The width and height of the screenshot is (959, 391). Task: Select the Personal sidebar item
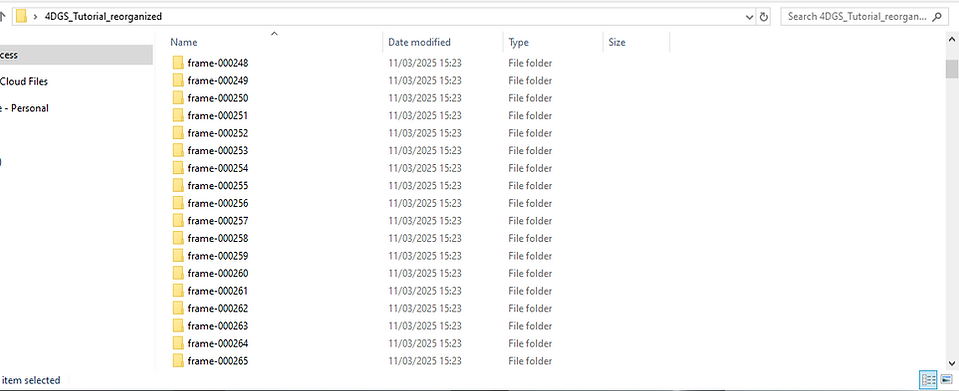coord(24,108)
